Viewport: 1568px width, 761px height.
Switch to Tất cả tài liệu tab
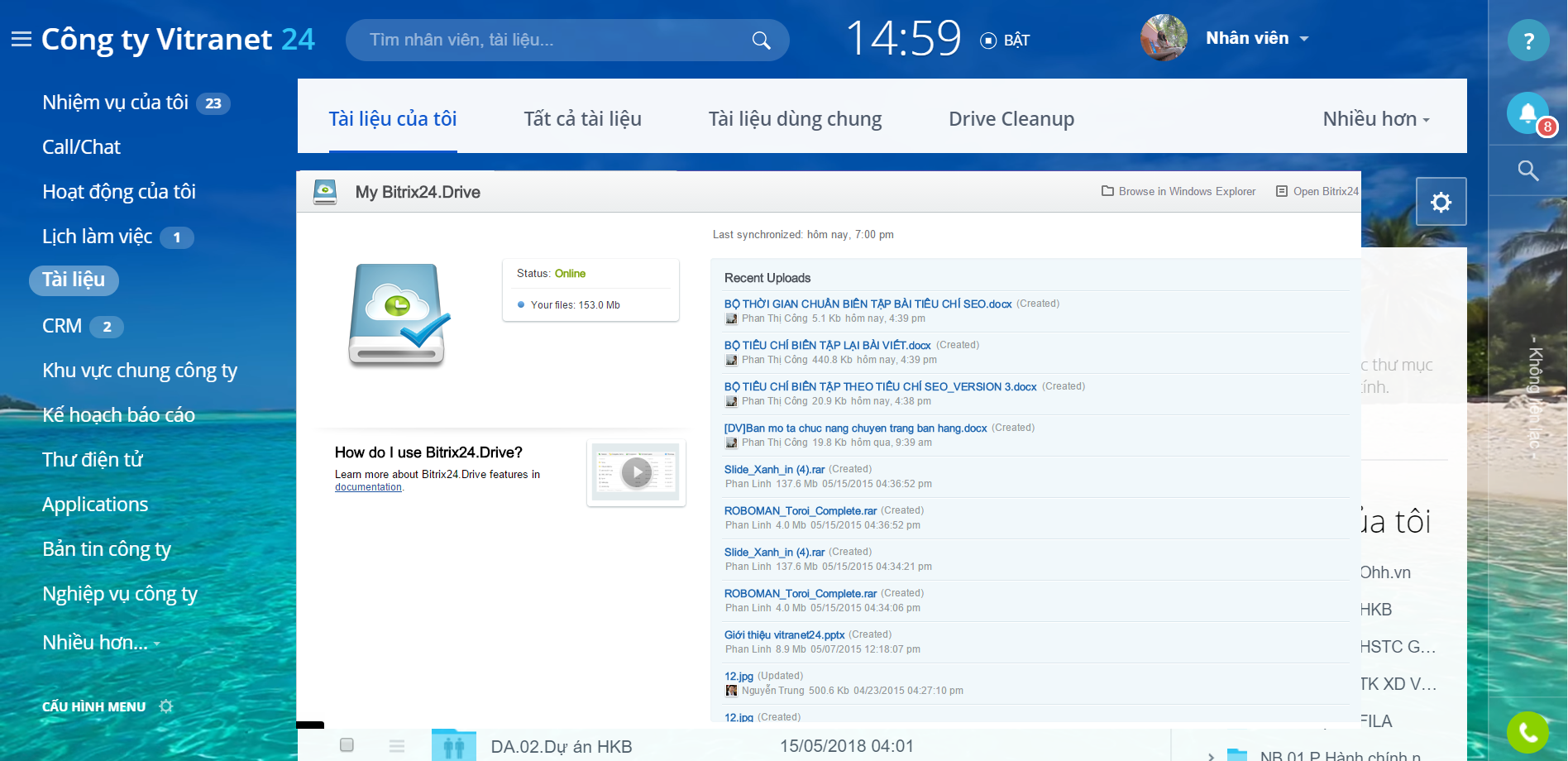(x=582, y=119)
